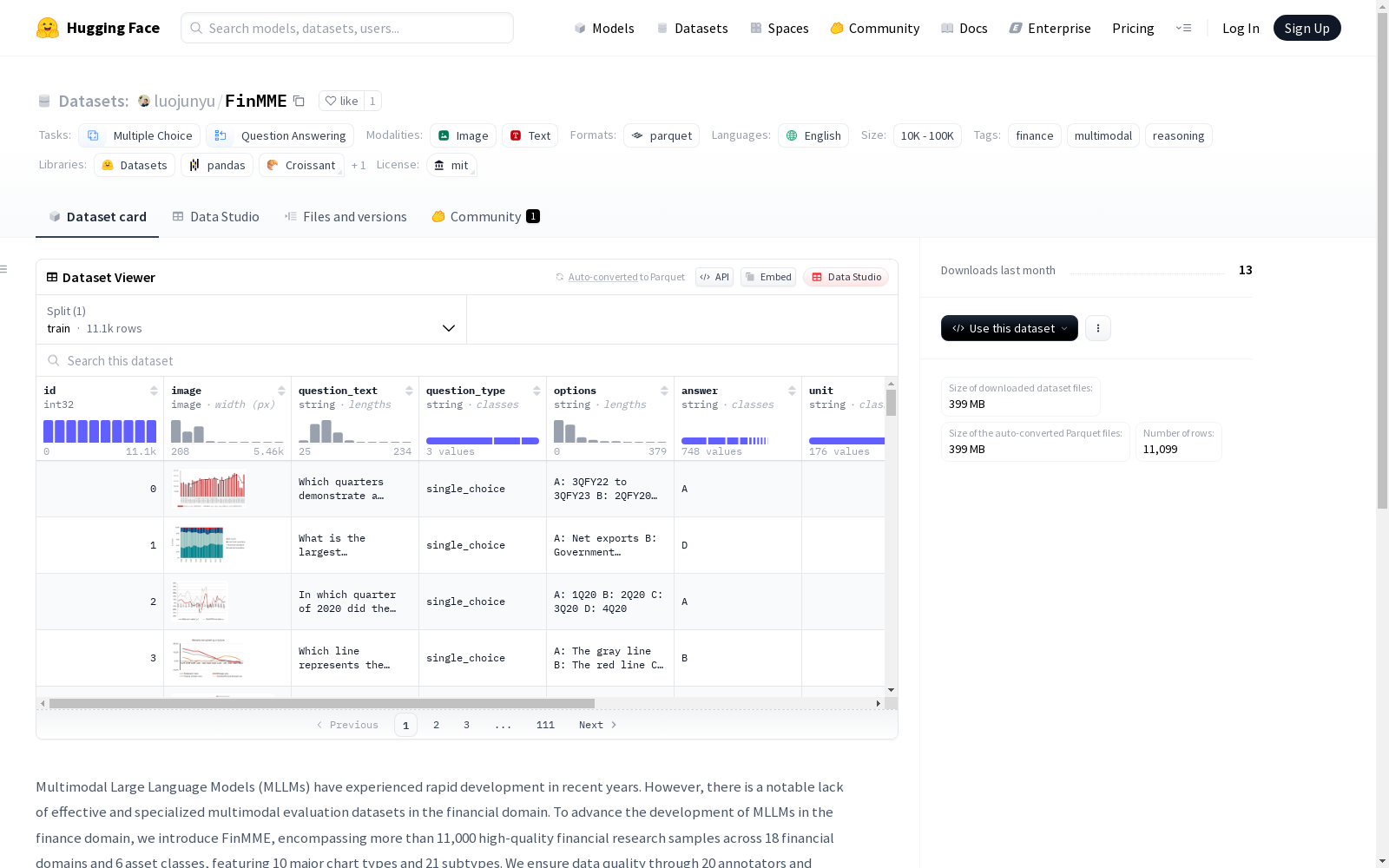
Task: Open Enterprise in the top navigation
Action: tap(1050, 28)
